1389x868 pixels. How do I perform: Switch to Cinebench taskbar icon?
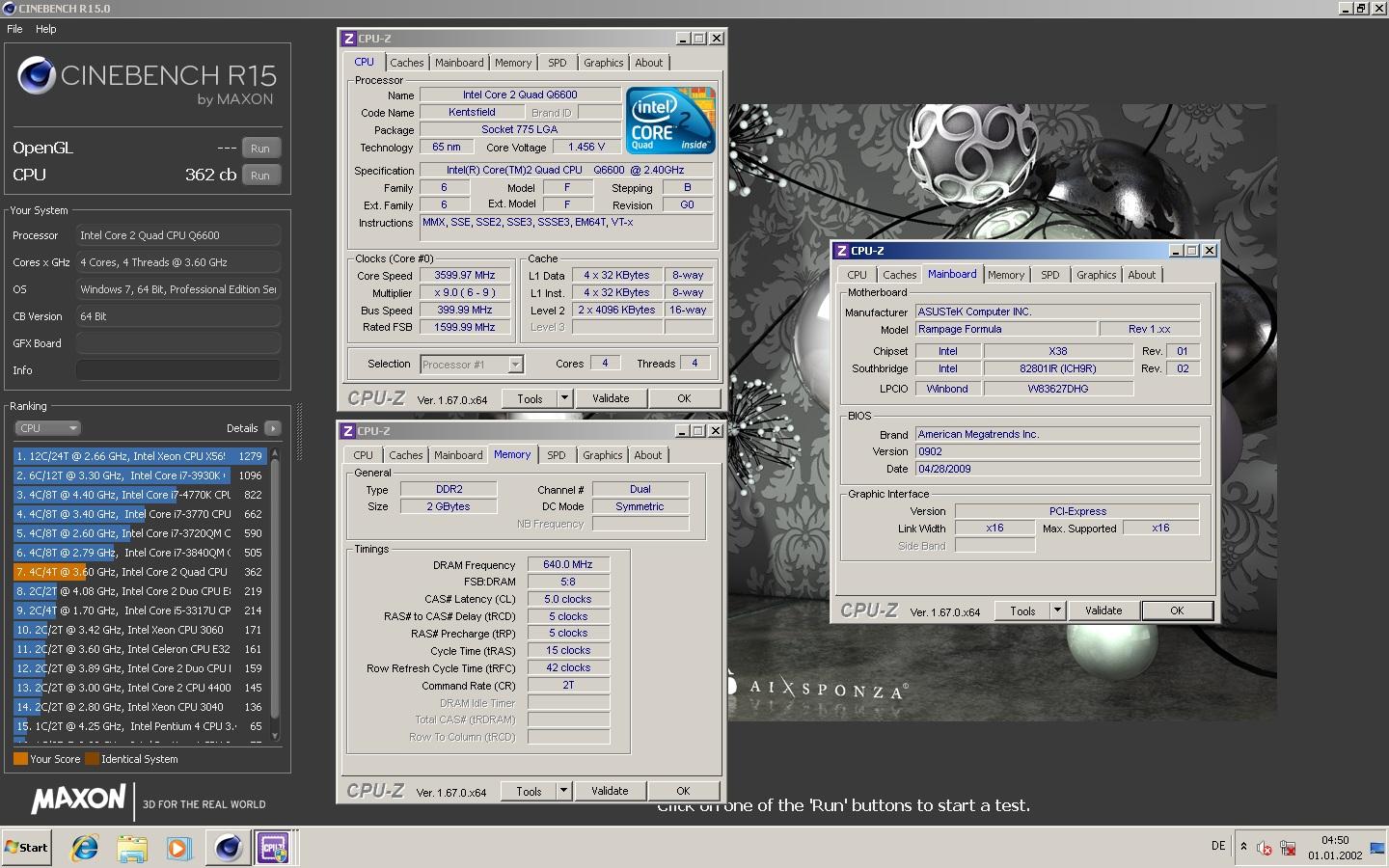(229, 848)
